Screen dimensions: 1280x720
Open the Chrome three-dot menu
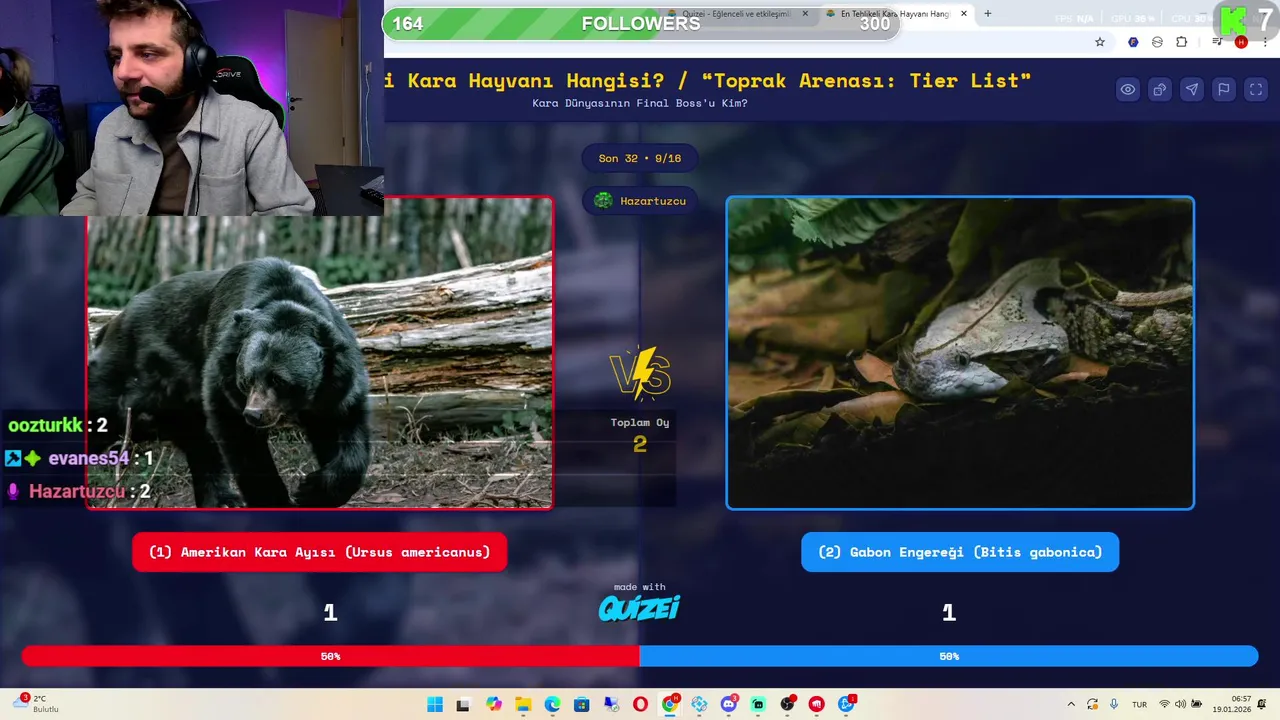click(x=1265, y=42)
